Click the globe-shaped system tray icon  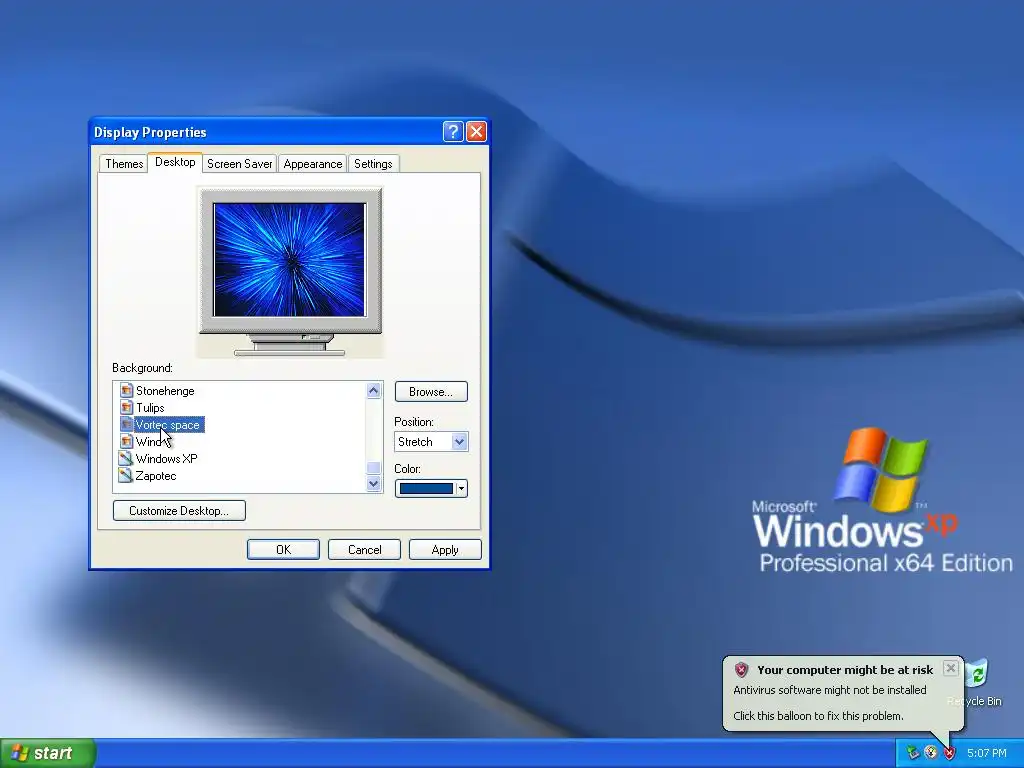tap(931, 753)
